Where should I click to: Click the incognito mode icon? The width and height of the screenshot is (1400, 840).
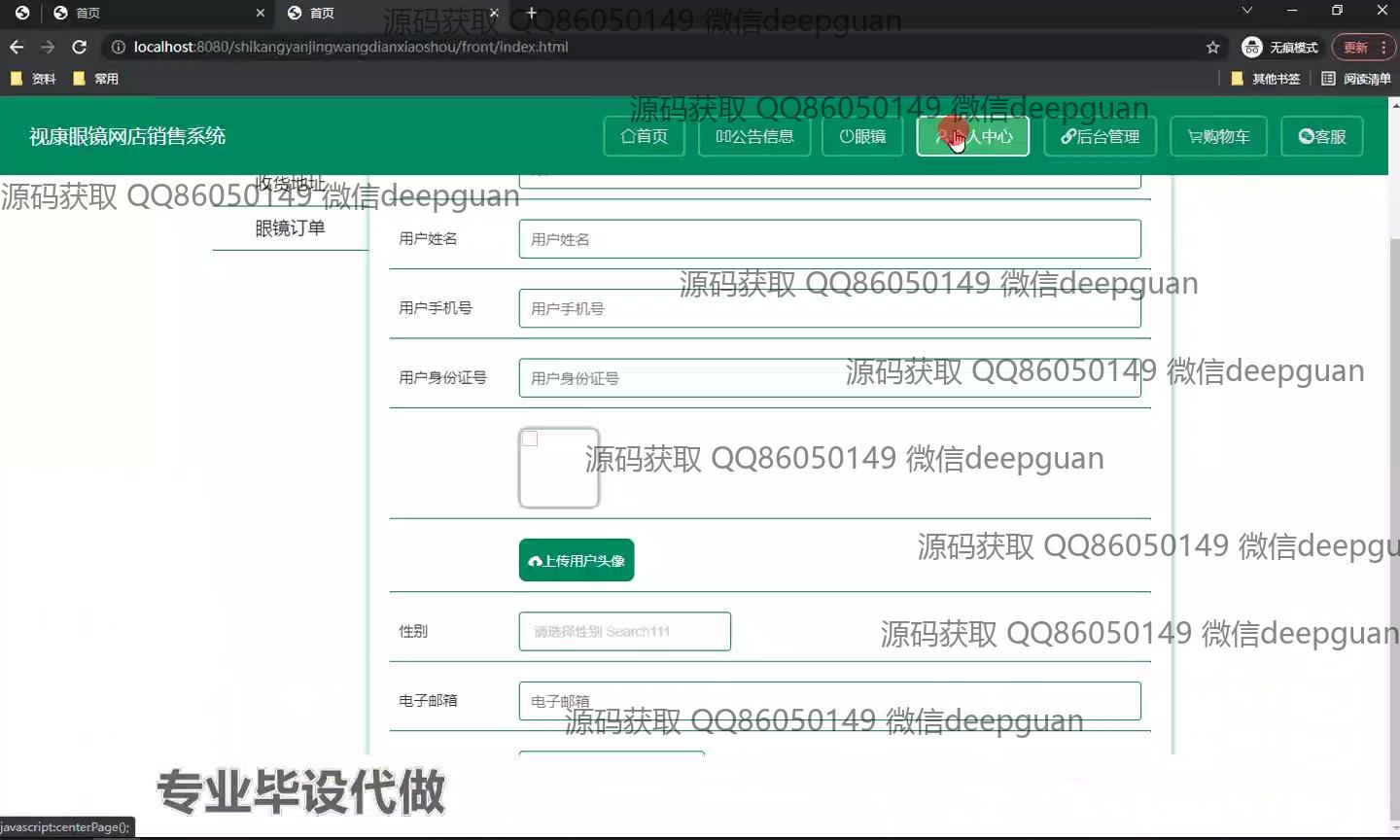tap(1252, 47)
